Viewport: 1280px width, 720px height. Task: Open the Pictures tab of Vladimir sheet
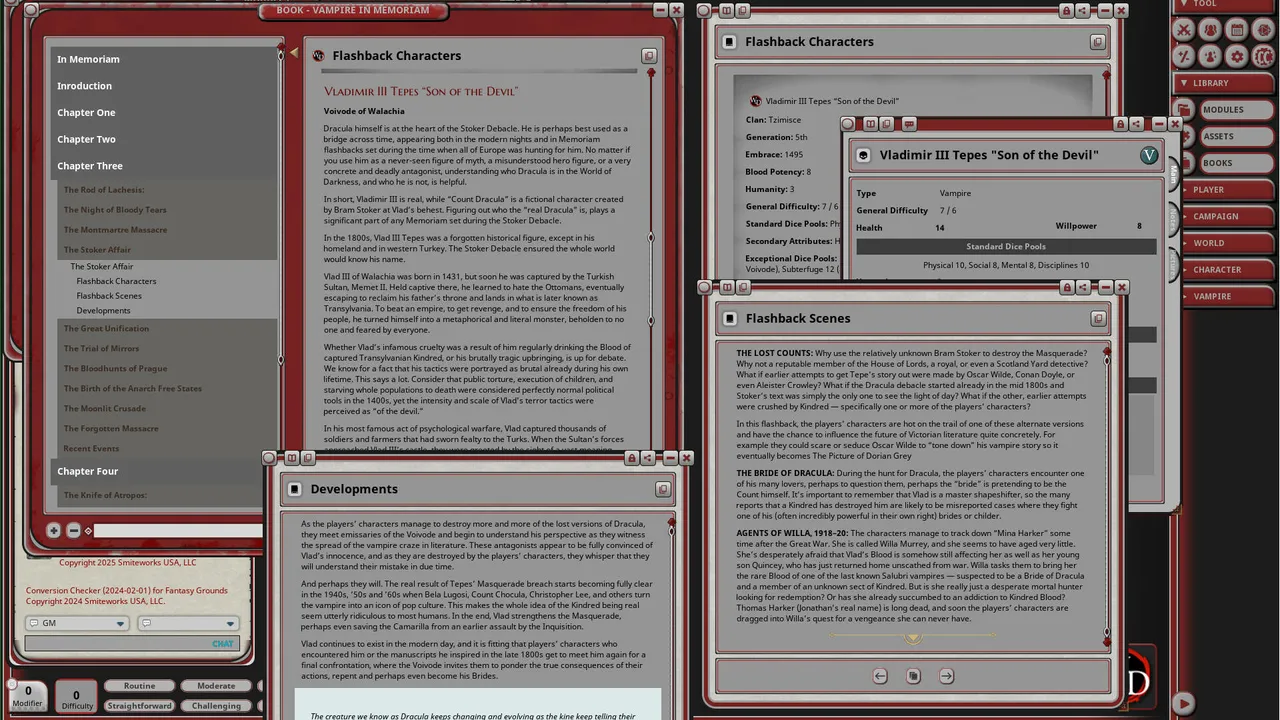pos(1173,265)
